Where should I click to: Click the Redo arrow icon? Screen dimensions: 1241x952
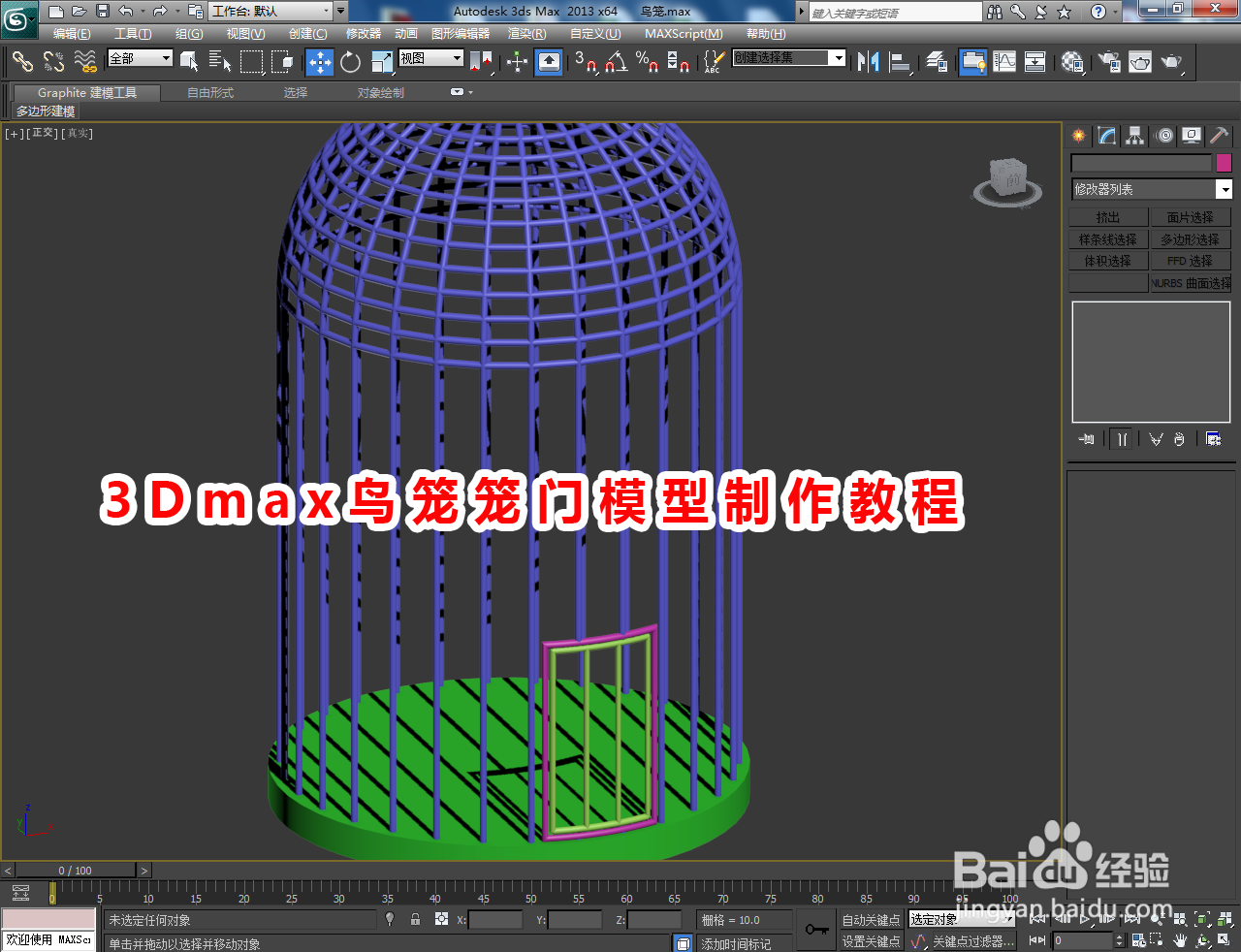(159, 12)
